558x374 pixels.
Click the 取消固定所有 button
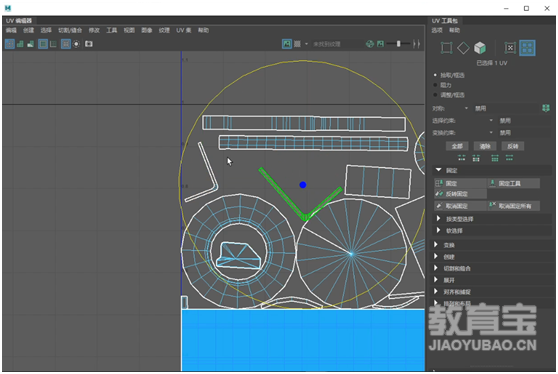click(514, 206)
